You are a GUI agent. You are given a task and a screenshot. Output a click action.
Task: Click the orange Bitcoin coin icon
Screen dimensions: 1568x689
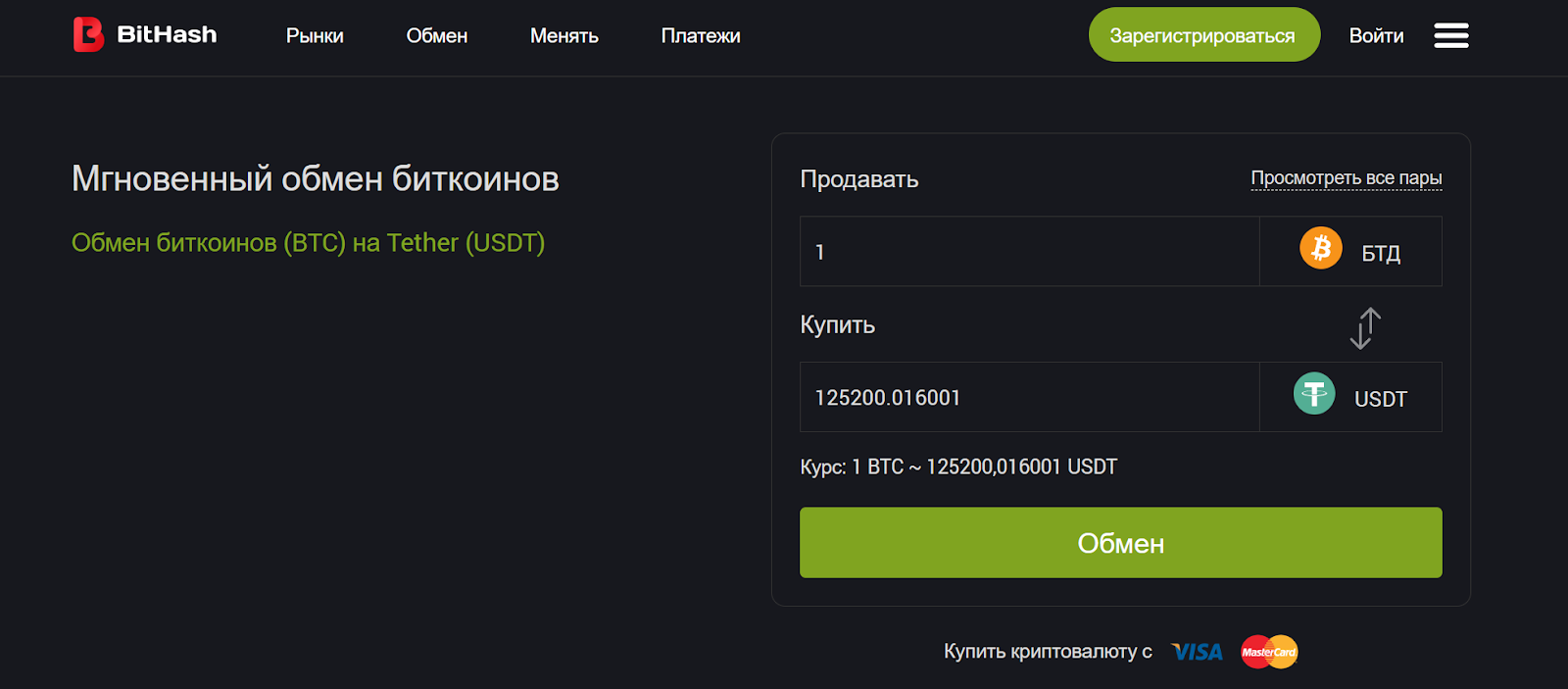tap(1320, 249)
